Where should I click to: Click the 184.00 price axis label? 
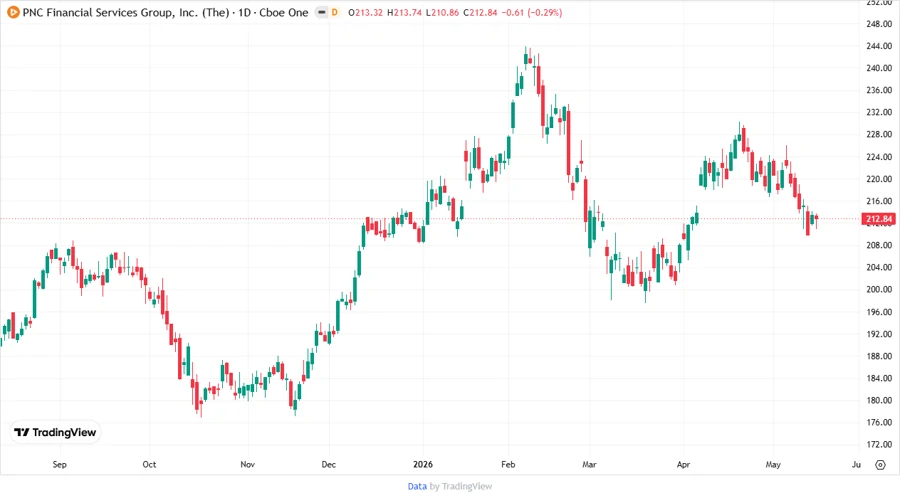(x=879, y=378)
